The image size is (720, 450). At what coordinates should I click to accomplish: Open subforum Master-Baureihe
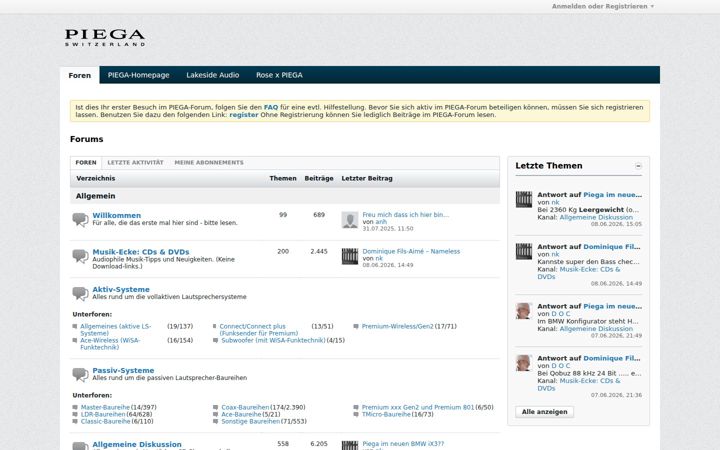click(x=105, y=407)
